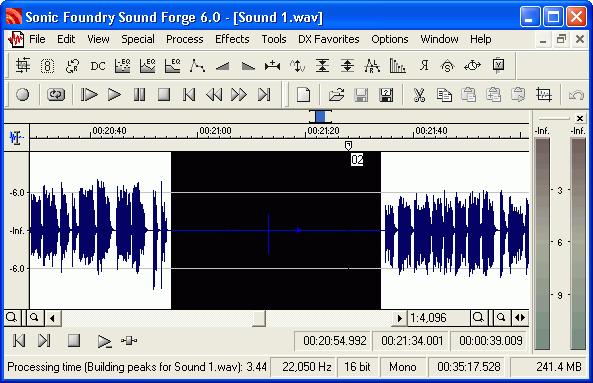
Task: Click the time zoom in magnifier
Action: [479, 318]
